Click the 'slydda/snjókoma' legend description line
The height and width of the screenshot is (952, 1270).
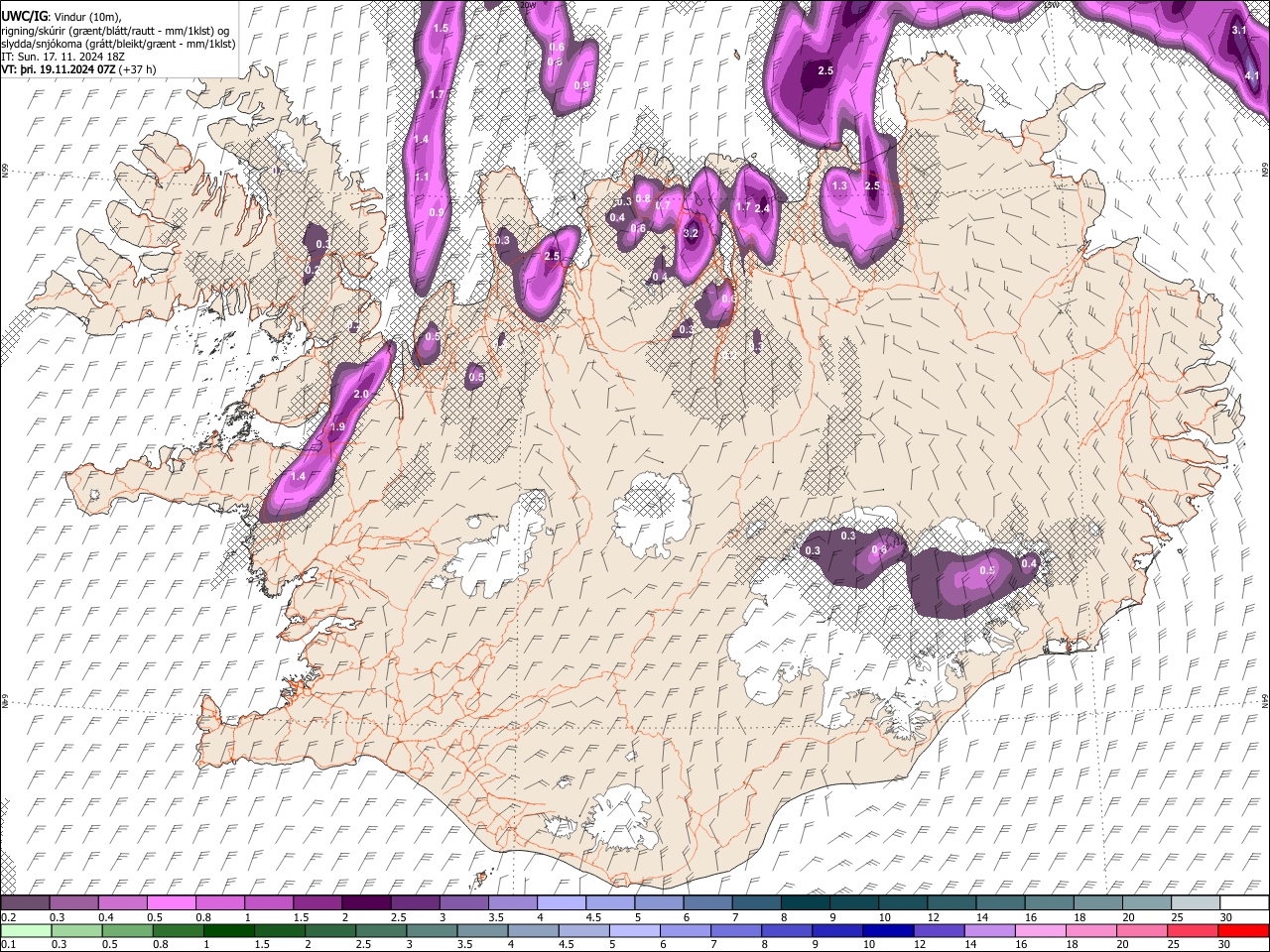tap(118, 44)
